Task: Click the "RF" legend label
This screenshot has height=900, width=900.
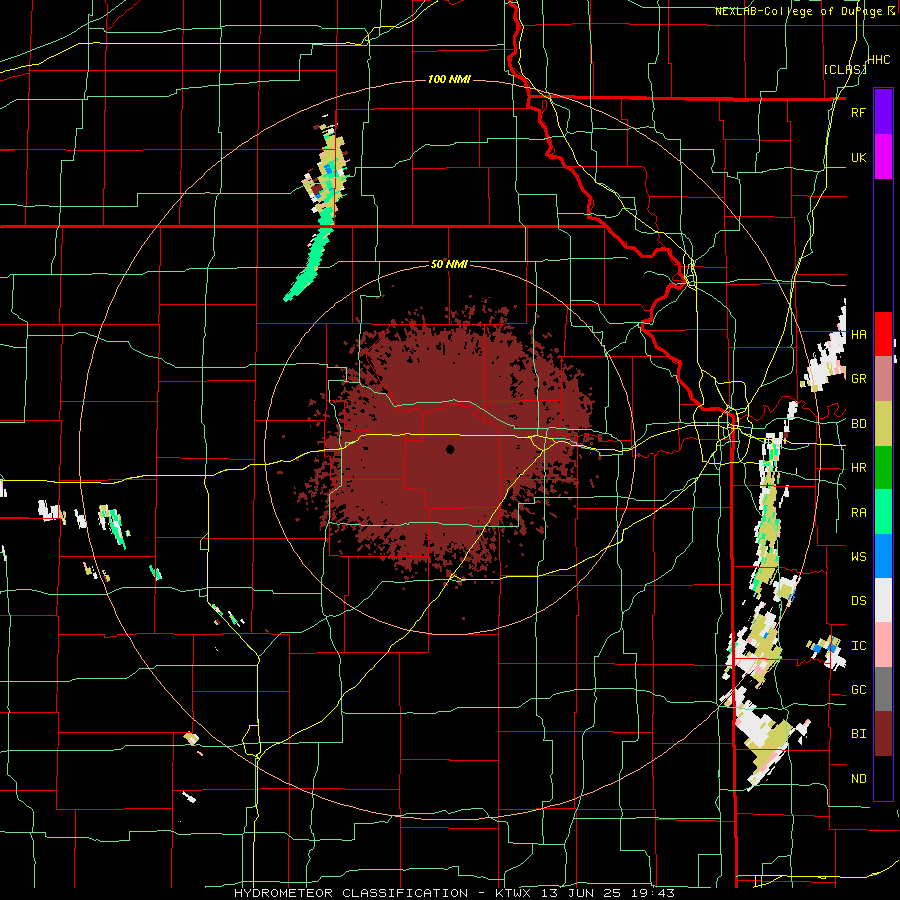Action: coord(858,112)
